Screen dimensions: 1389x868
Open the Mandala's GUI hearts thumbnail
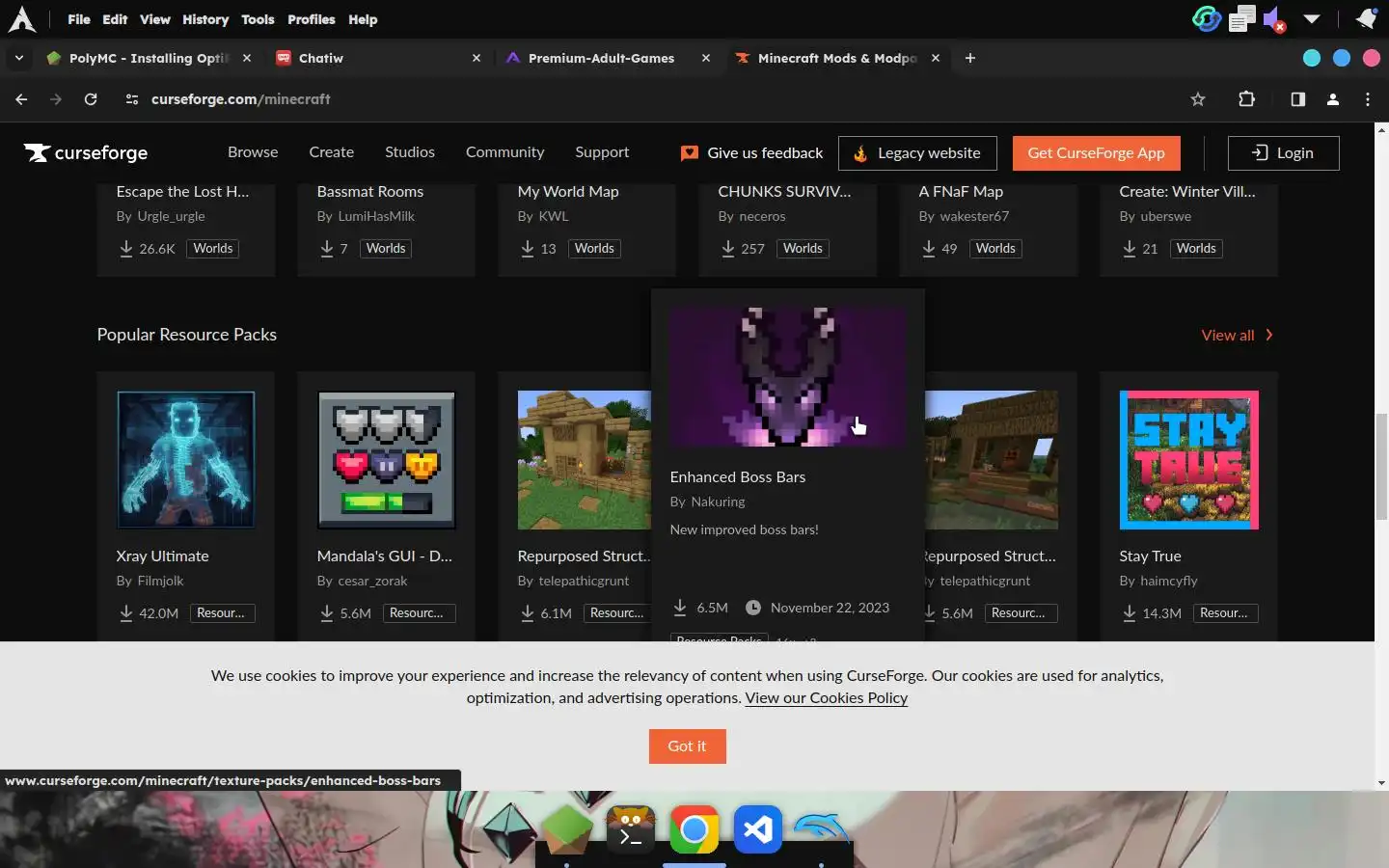(387, 460)
